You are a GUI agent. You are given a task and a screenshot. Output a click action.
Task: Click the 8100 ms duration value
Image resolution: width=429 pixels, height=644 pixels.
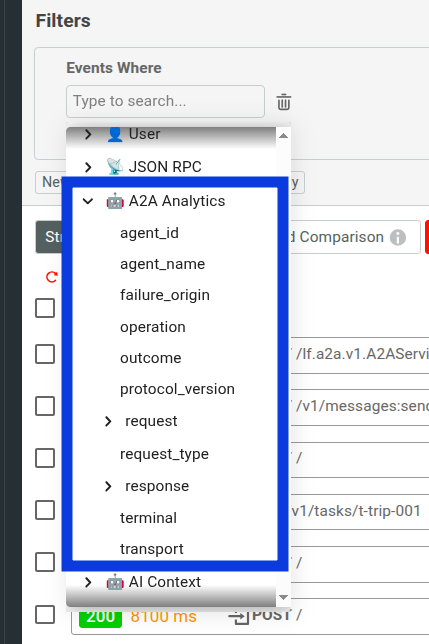[163, 616]
